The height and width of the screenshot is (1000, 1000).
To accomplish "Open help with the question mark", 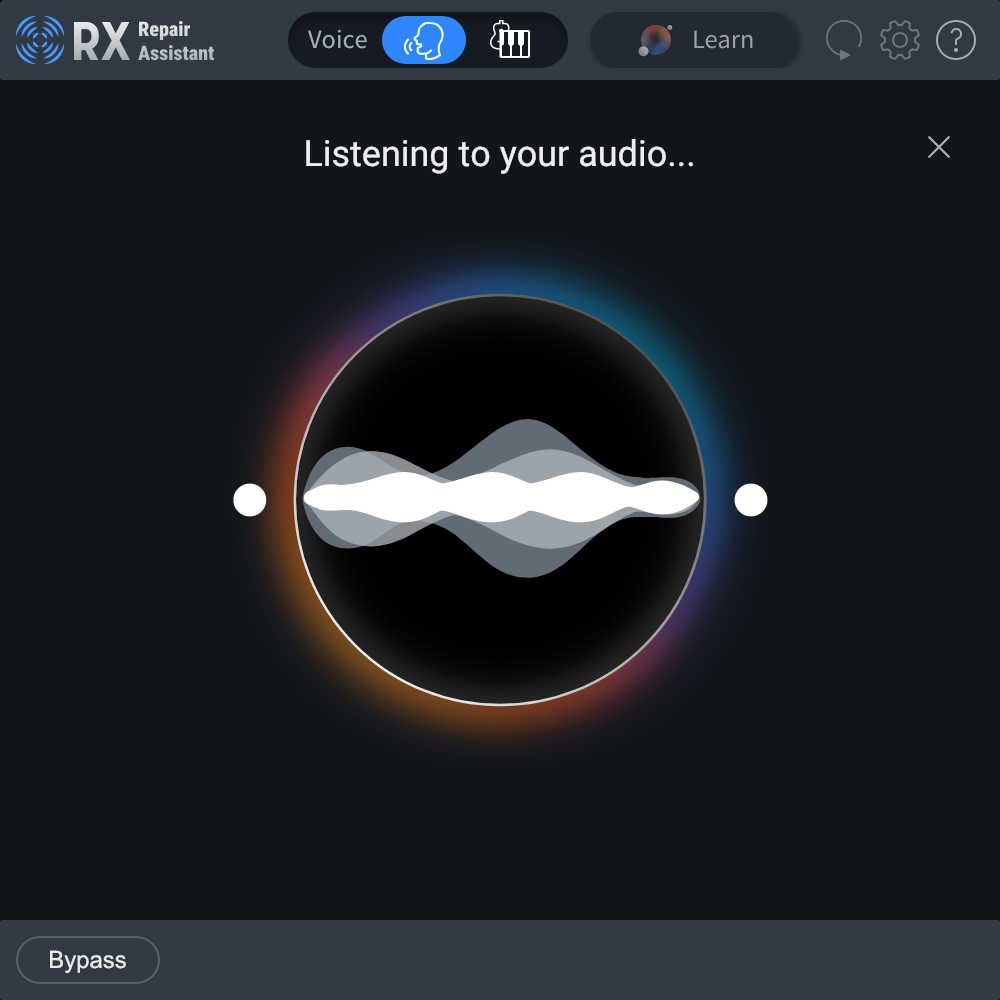I will [x=955, y=40].
